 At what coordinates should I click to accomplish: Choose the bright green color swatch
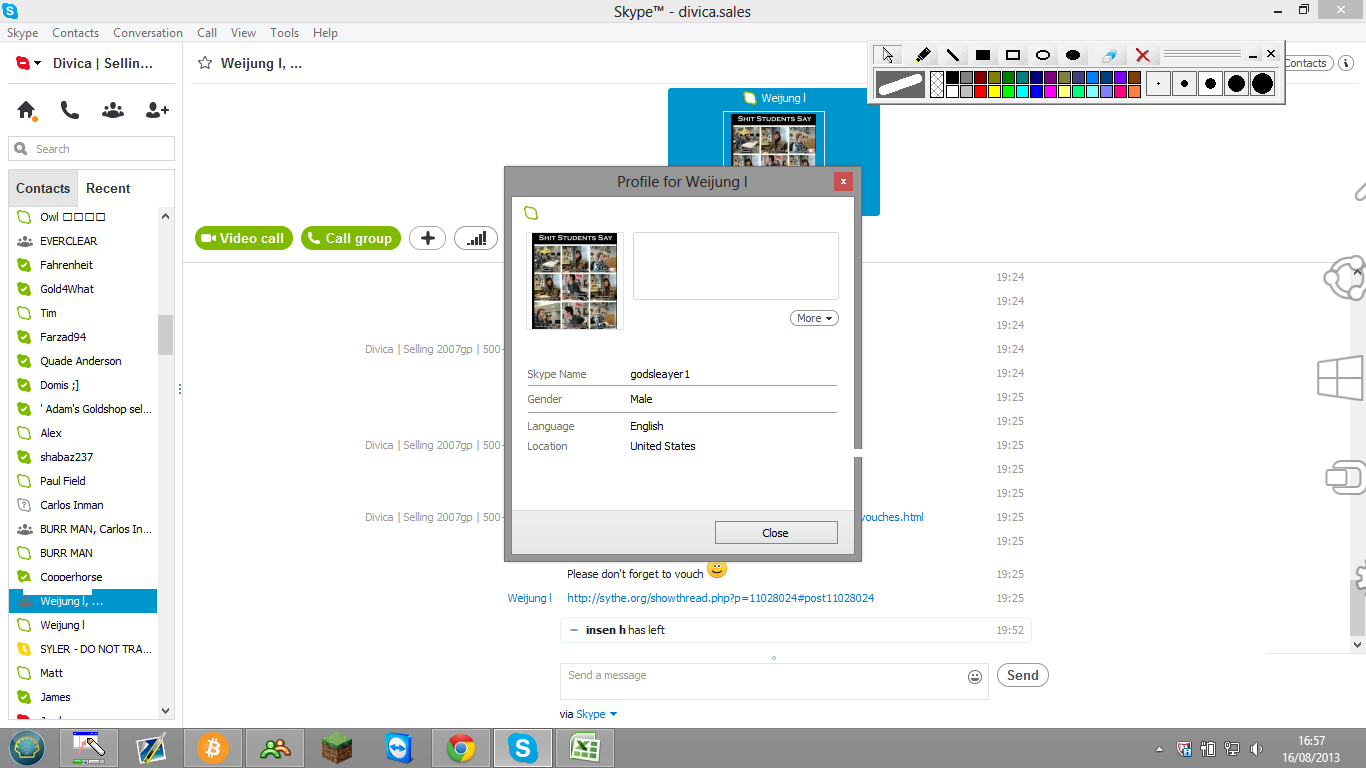pos(1008,91)
